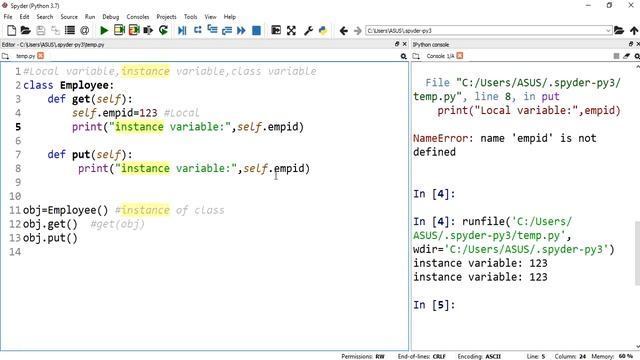Go back with left arrow

coord(343,31)
